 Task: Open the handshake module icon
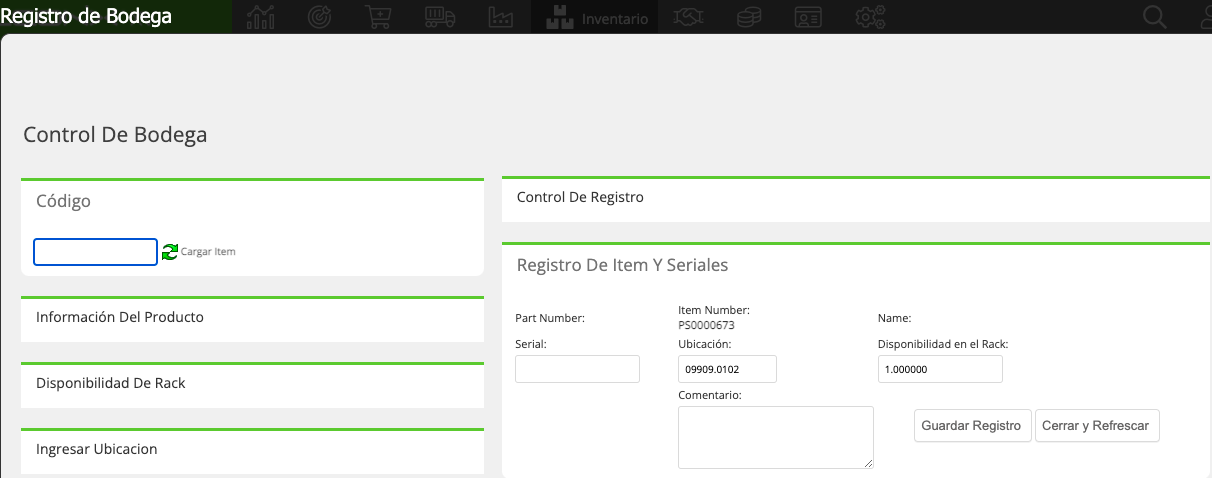688,17
